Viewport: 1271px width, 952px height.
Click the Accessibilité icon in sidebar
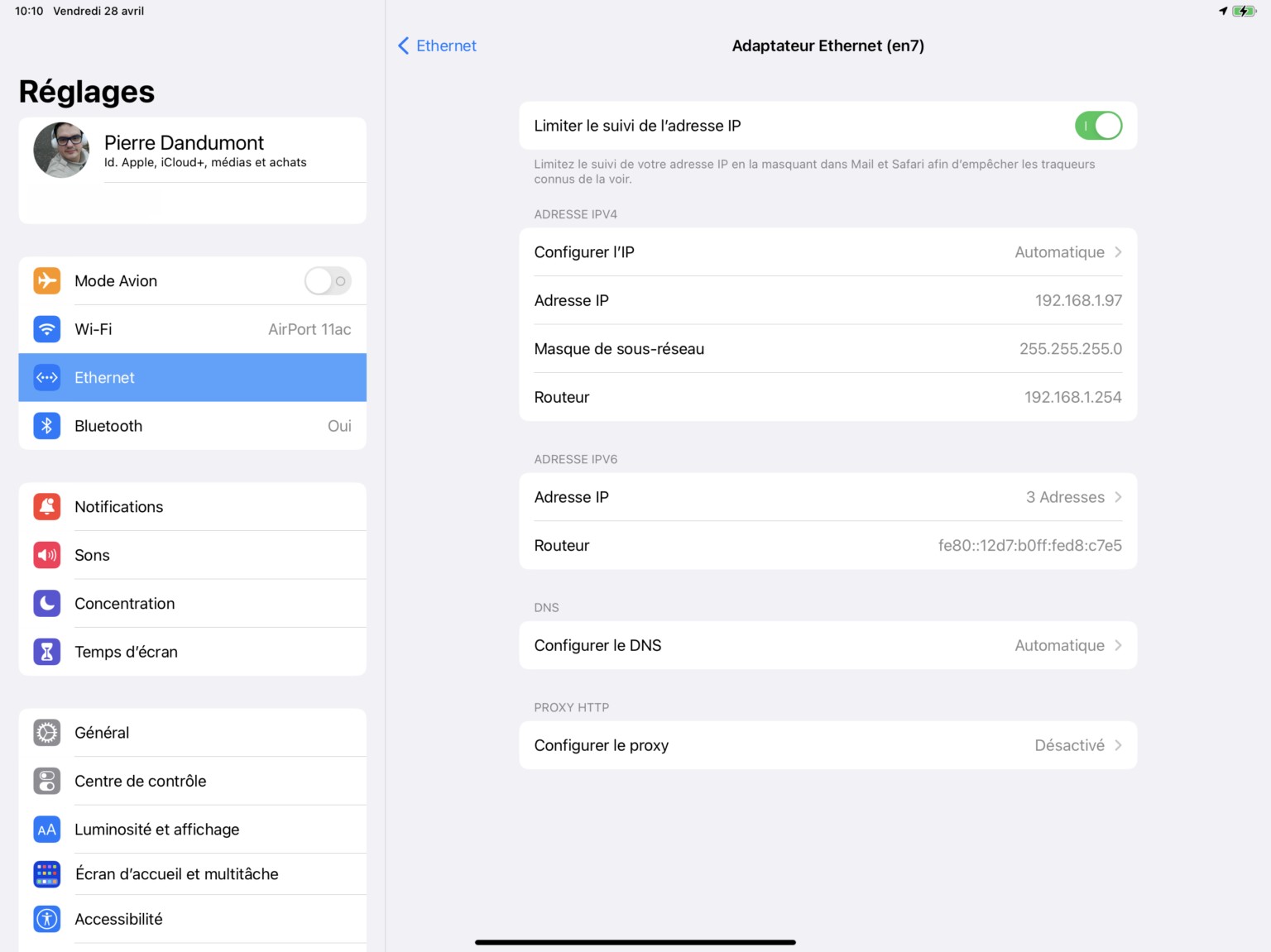pyautogui.click(x=47, y=919)
